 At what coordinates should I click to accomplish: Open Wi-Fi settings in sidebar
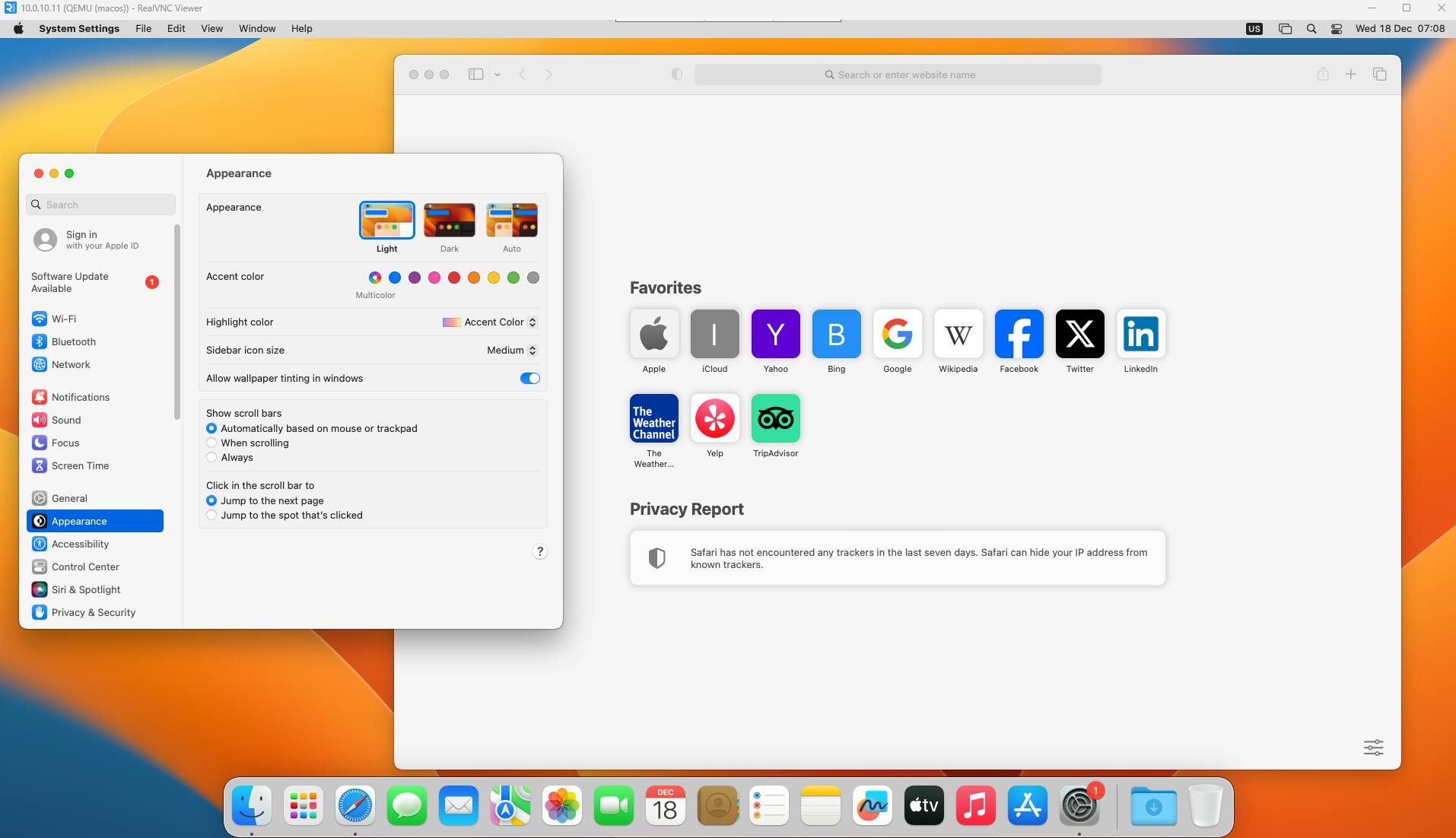(x=95, y=319)
